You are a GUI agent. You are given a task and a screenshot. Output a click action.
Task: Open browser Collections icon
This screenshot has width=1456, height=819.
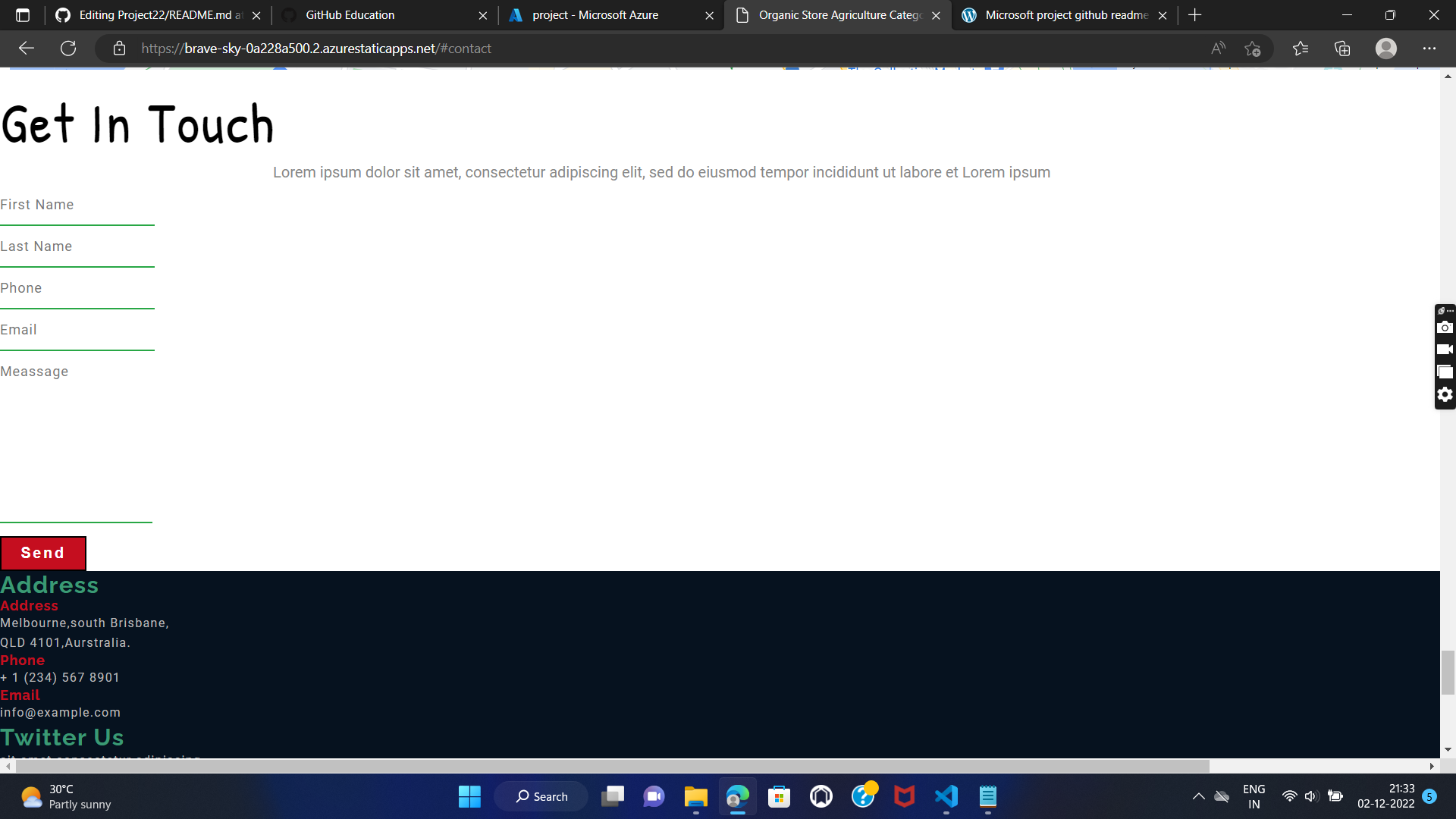coord(1342,49)
